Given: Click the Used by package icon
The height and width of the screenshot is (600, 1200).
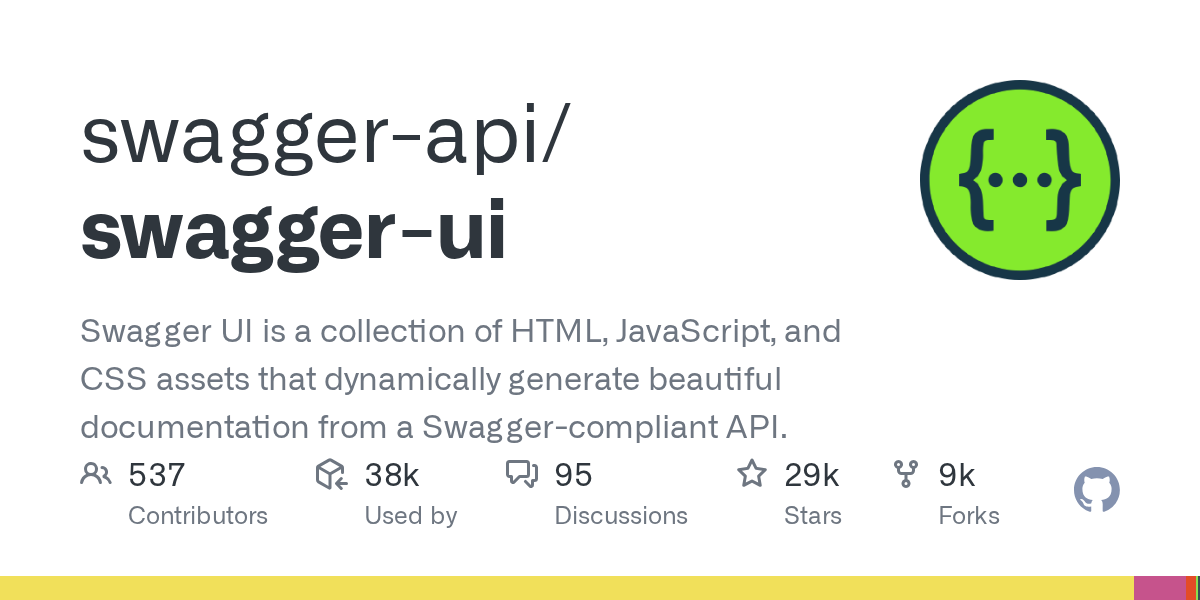Looking at the screenshot, I should tap(331, 474).
